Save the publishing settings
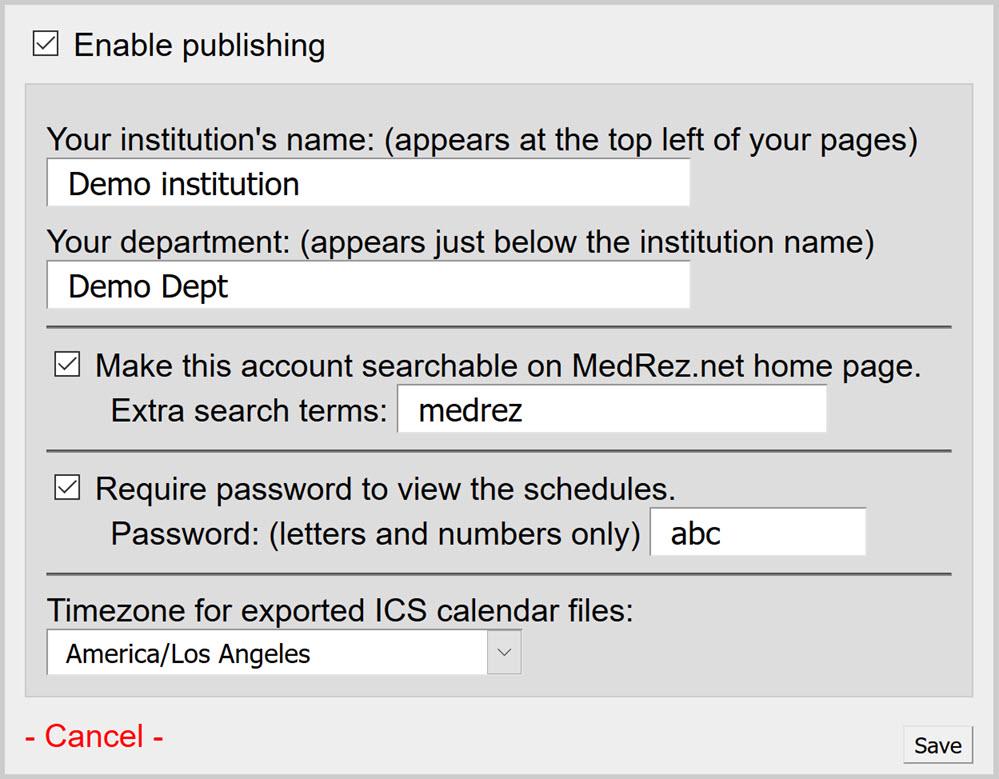The height and width of the screenshot is (779, 999). click(x=937, y=744)
